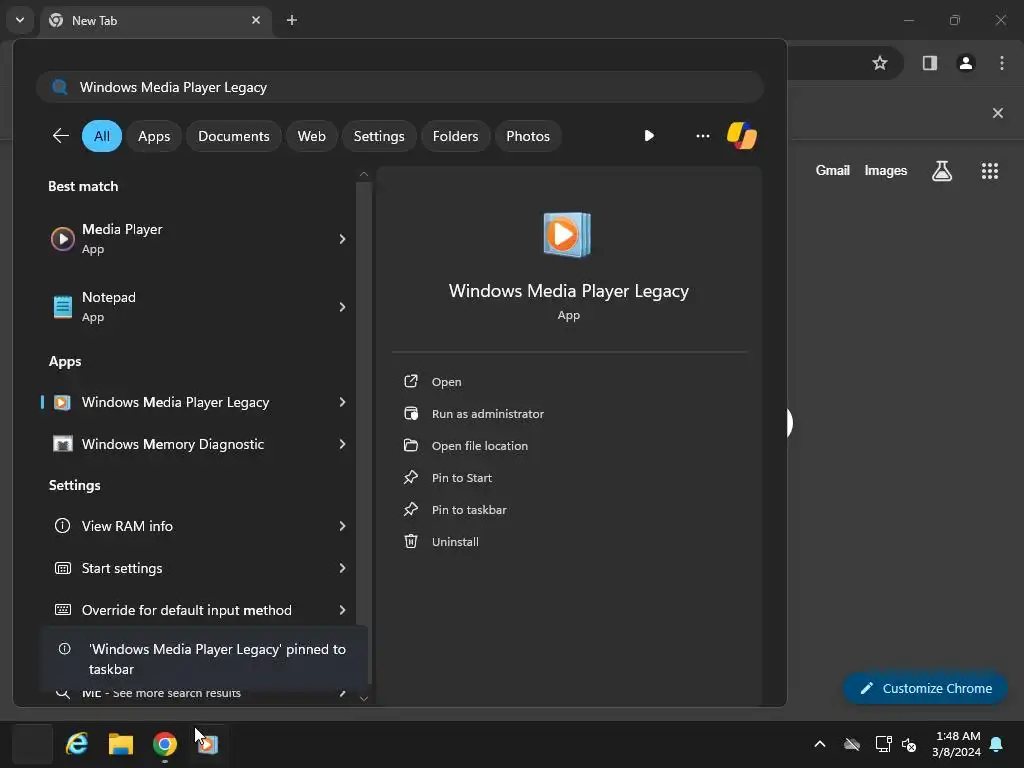Choose Open file location
This screenshot has width=1024, height=768.
(x=479, y=446)
